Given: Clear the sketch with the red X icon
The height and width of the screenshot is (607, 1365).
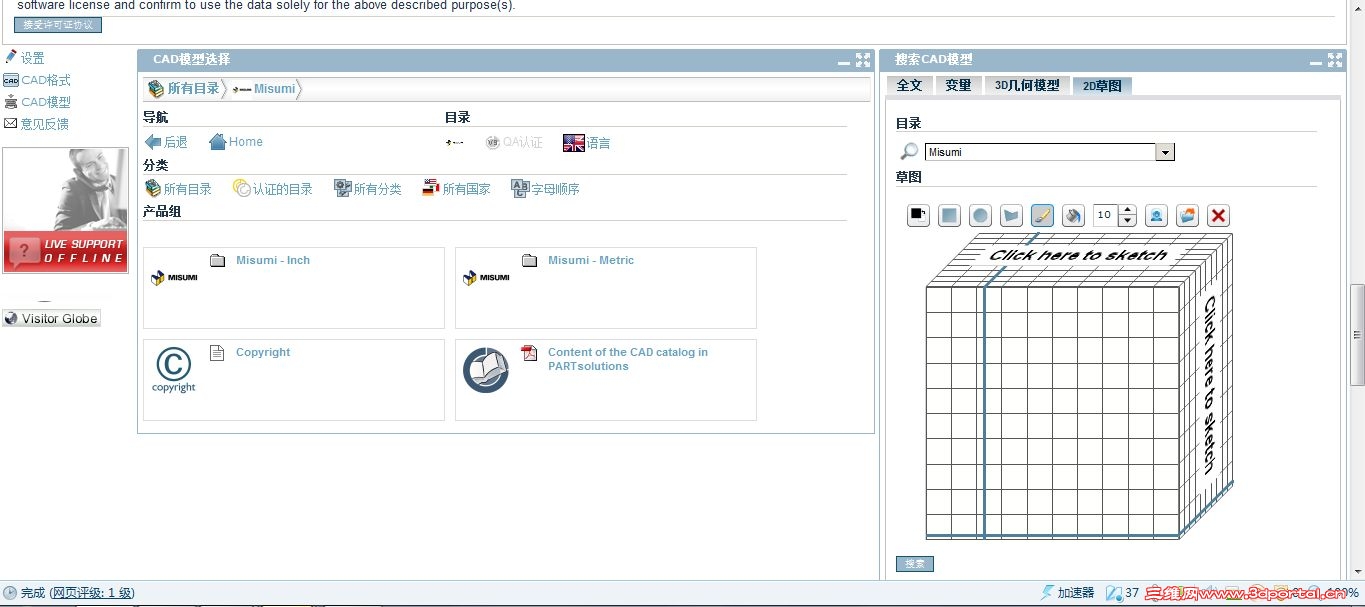Looking at the screenshot, I should 1218,215.
